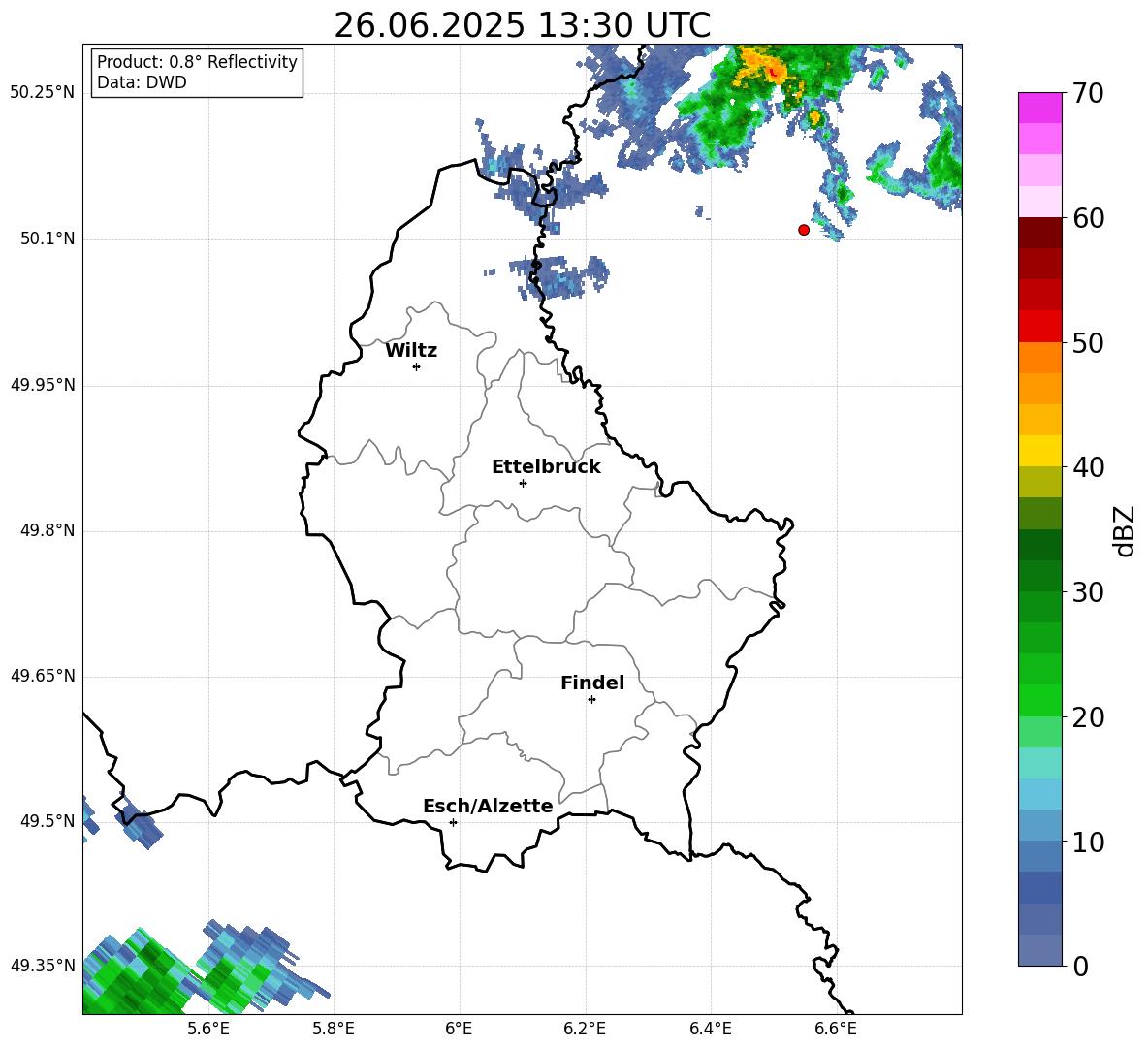Click the yellow color band at 40 dBZ

[x=1039, y=451]
